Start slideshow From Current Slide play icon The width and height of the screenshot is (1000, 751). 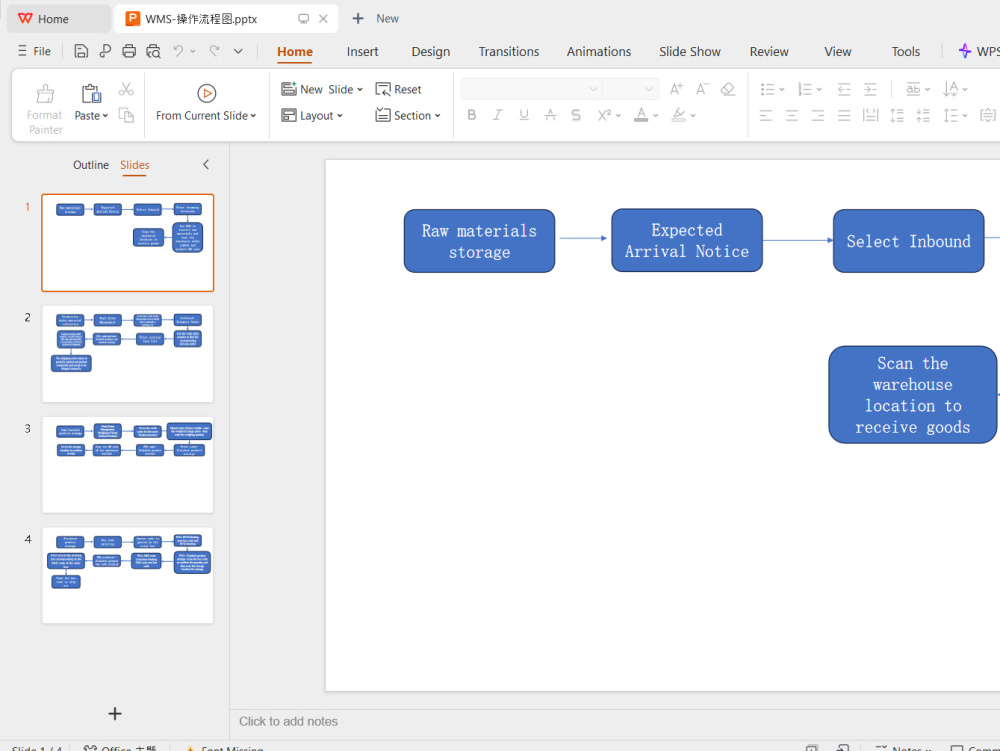(x=206, y=94)
